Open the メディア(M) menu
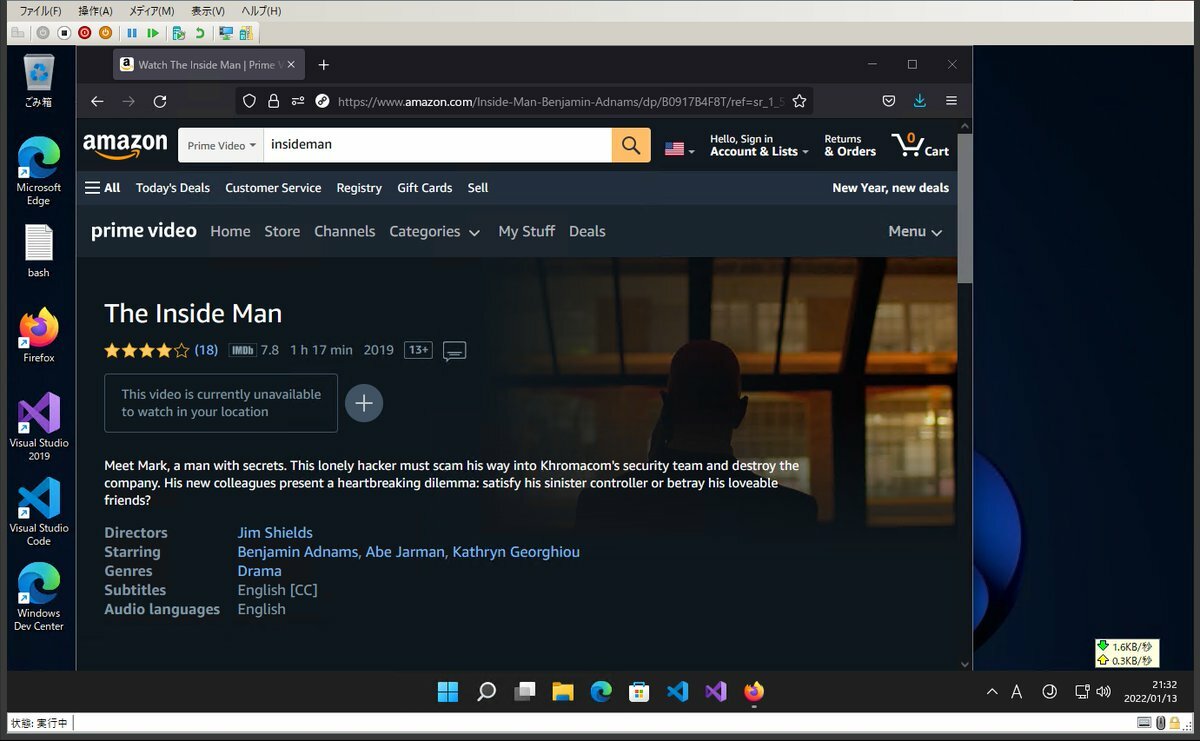Image resolution: width=1200 pixels, height=741 pixels. 151,10
